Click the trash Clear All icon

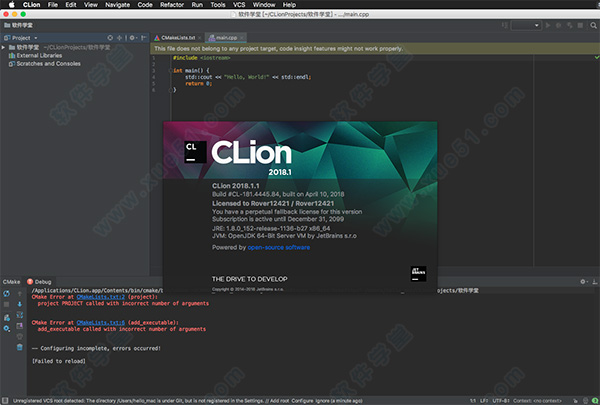(x=20, y=347)
